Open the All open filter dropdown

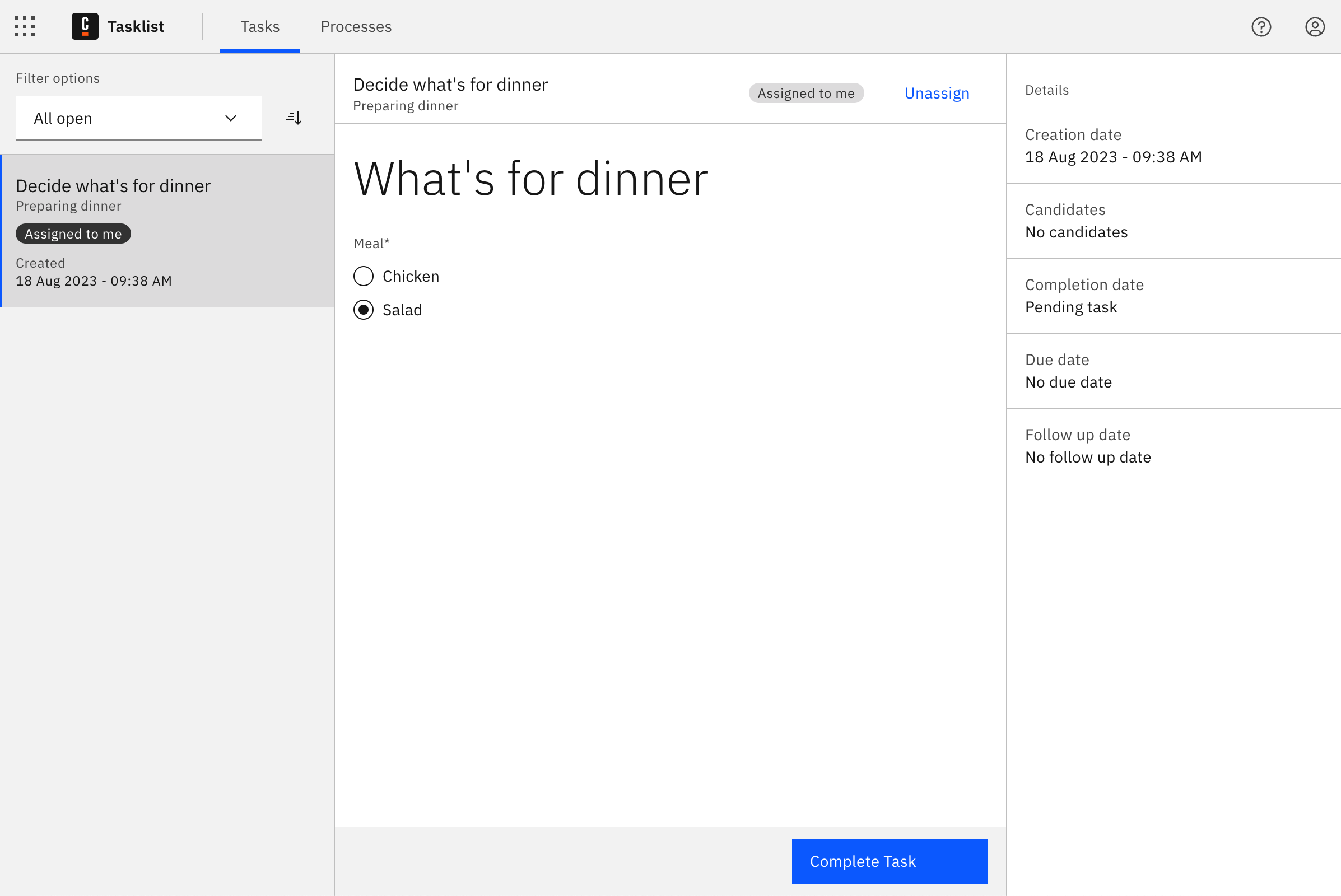pos(138,118)
